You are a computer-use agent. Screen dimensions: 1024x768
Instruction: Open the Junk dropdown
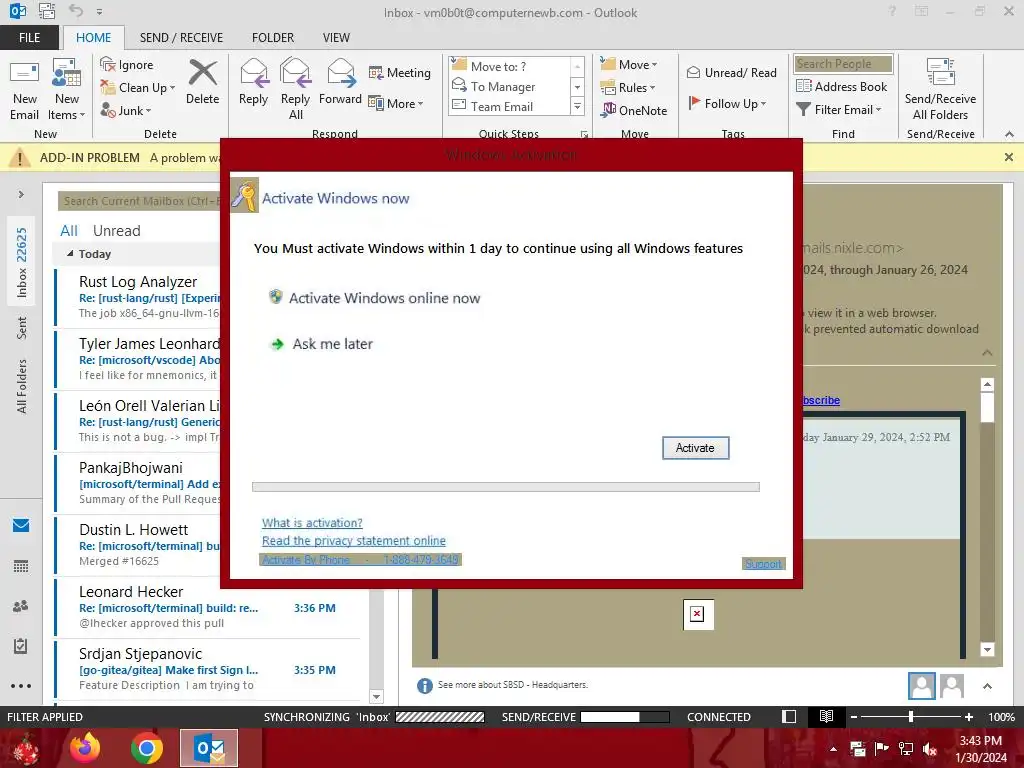pos(126,110)
